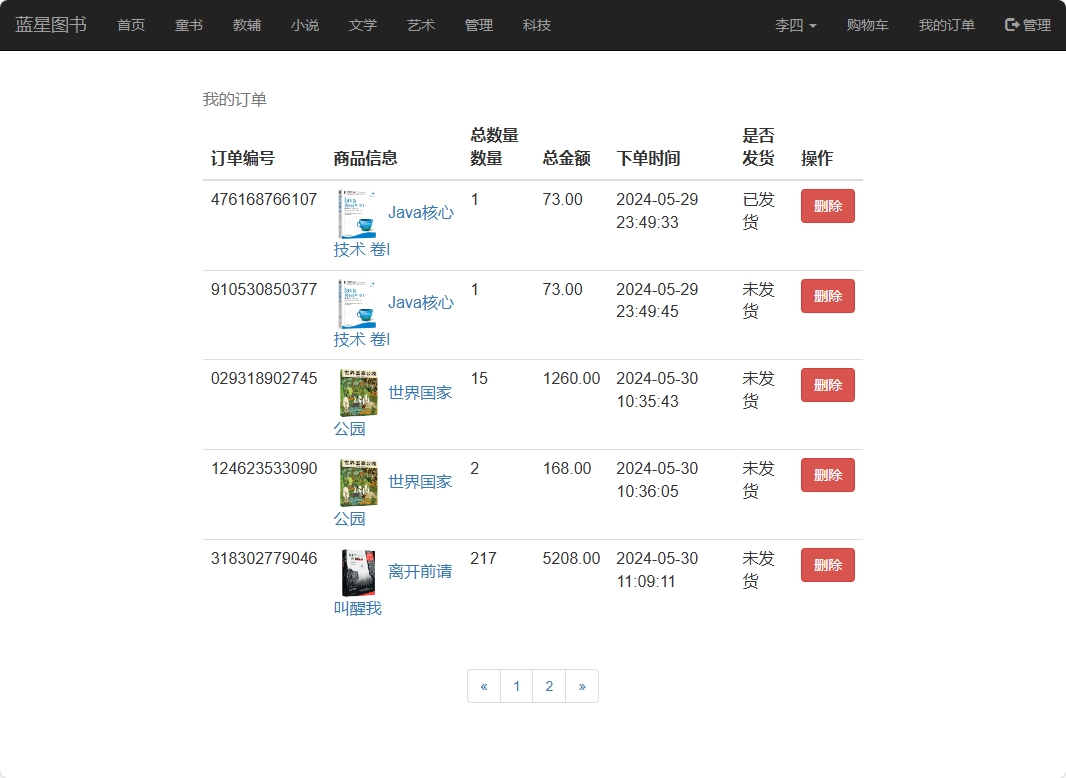Delete order 318302779046 with 删除 button
This screenshot has height=778, width=1066.
pos(827,564)
